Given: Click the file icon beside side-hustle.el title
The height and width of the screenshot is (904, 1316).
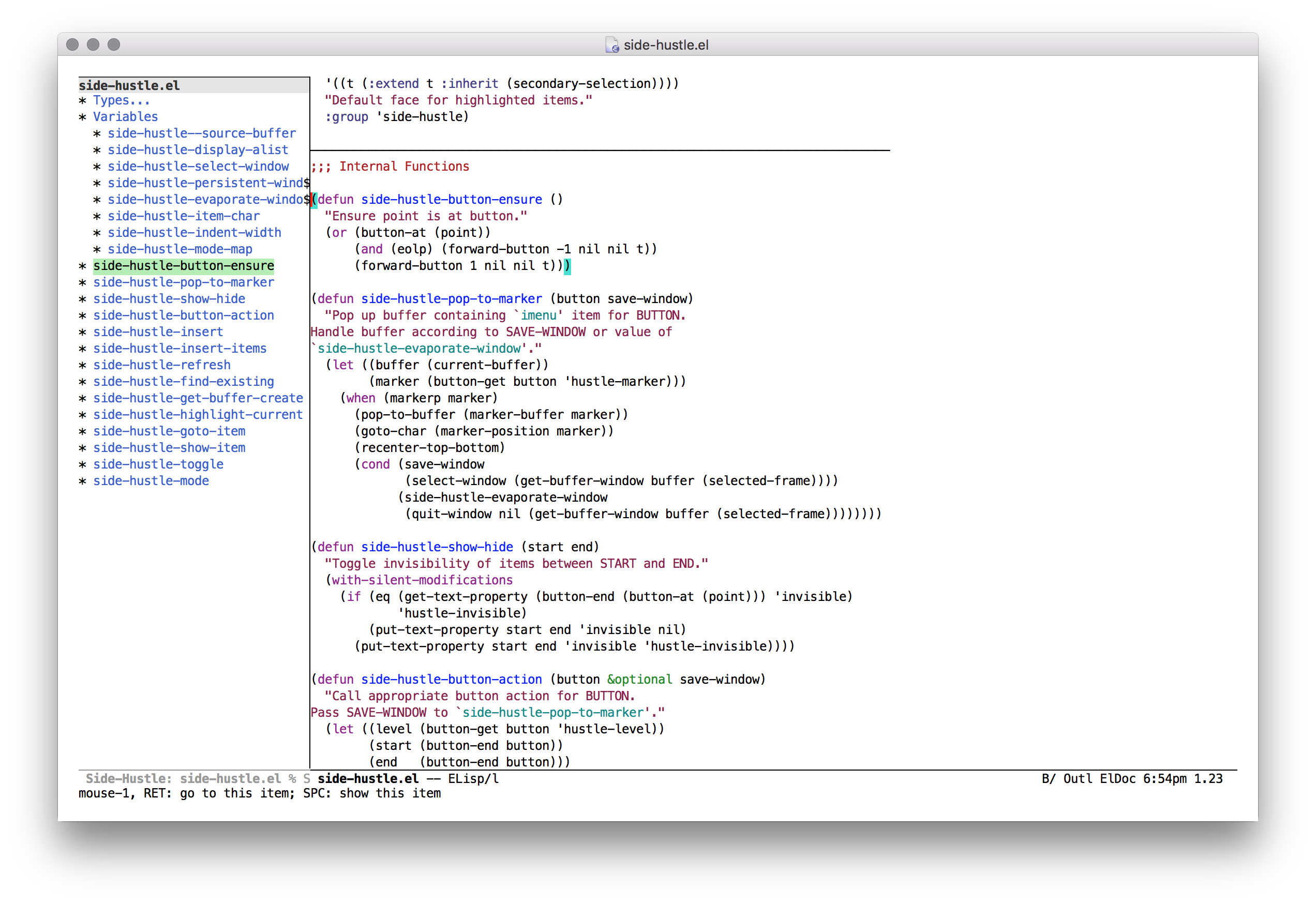Looking at the screenshot, I should coord(612,45).
